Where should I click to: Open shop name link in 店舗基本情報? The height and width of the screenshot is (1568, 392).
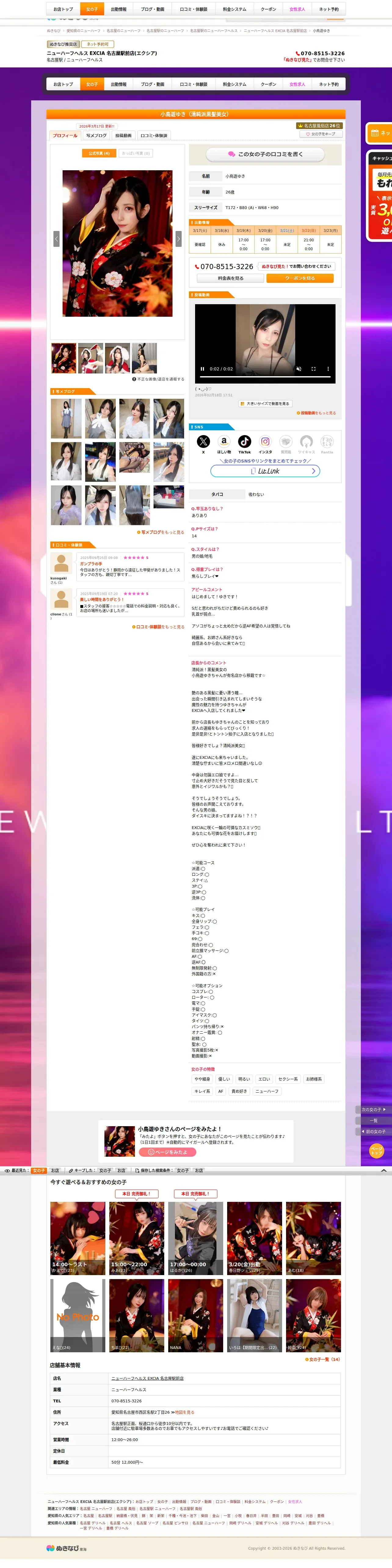[147, 1378]
